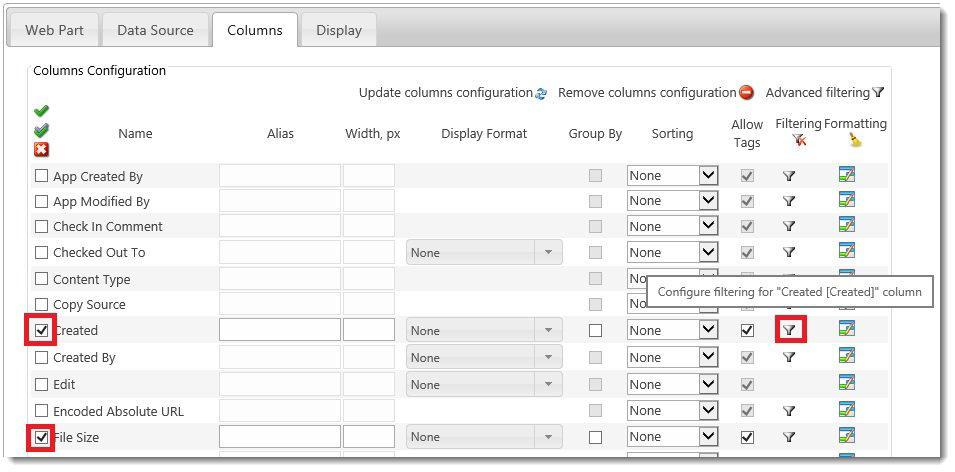The image size is (955, 472).
Task: Click filter icon for Created By row
Action: [x=789, y=358]
